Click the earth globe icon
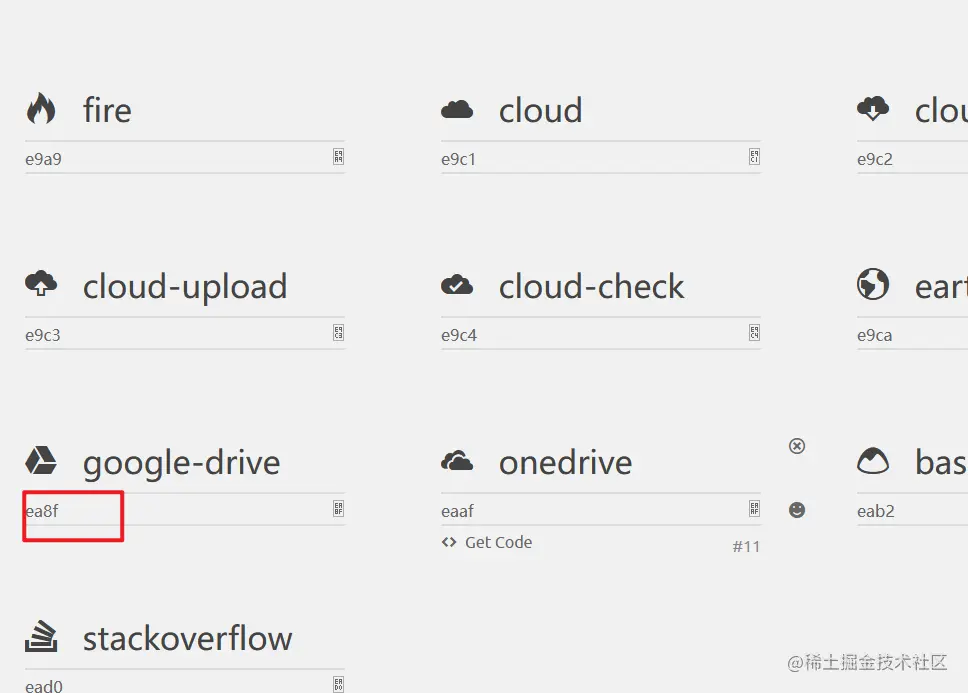The width and height of the screenshot is (968, 693). coord(873,284)
